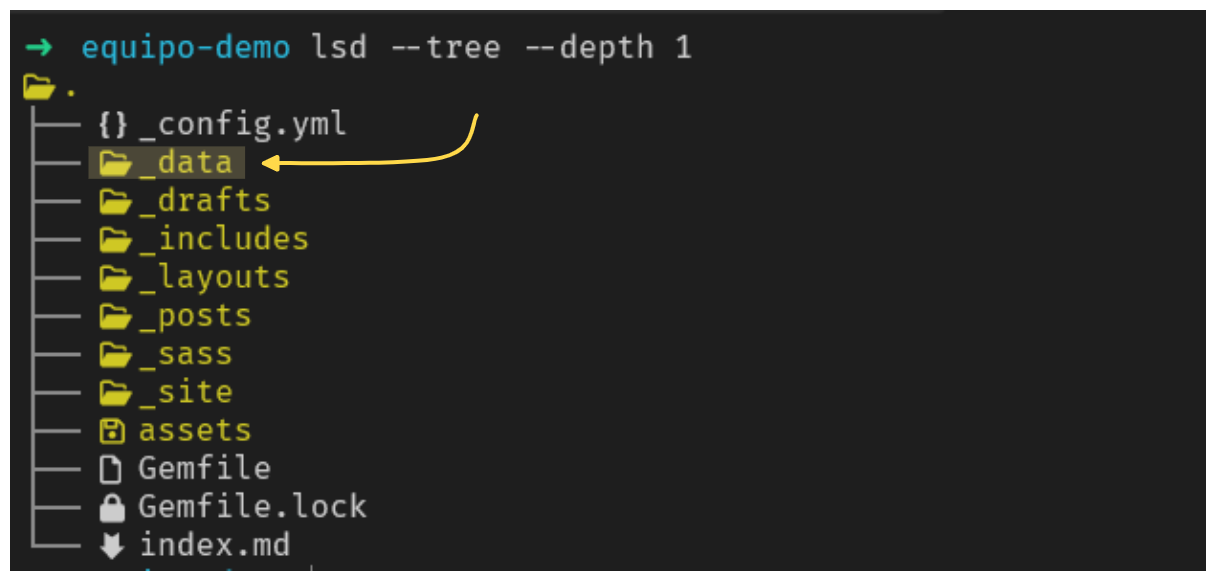This screenshot has height=580, width=1215.
Task: Click the root open-folder icon above the tree
Action: click(38, 87)
